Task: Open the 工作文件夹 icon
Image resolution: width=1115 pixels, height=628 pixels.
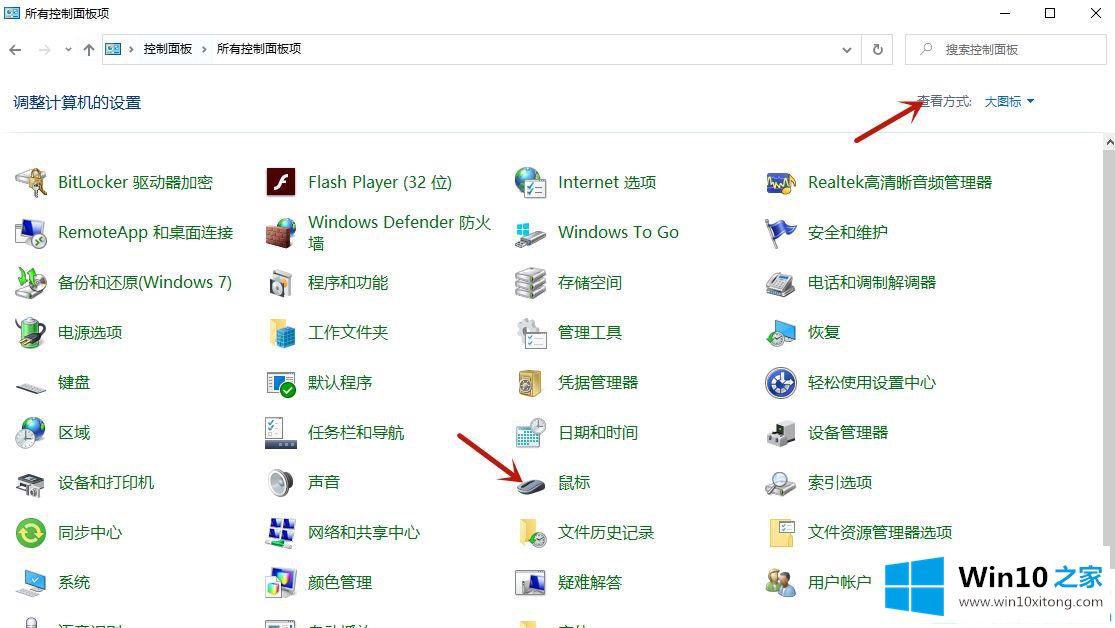Action: [x=282, y=333]
